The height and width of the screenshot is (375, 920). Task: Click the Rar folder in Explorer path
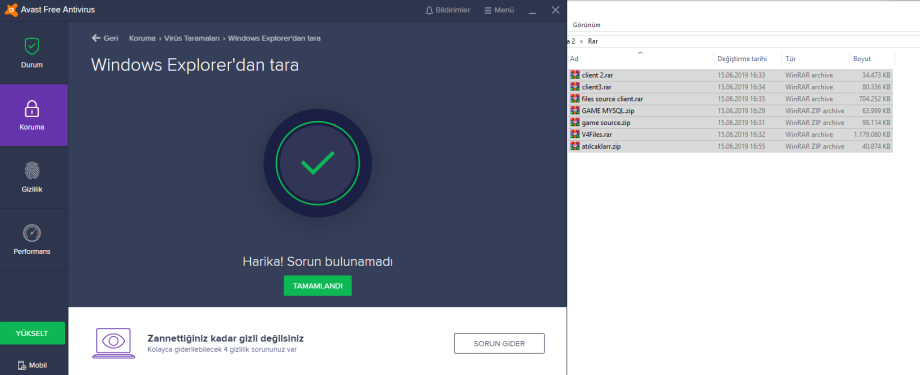click(593, 42)
